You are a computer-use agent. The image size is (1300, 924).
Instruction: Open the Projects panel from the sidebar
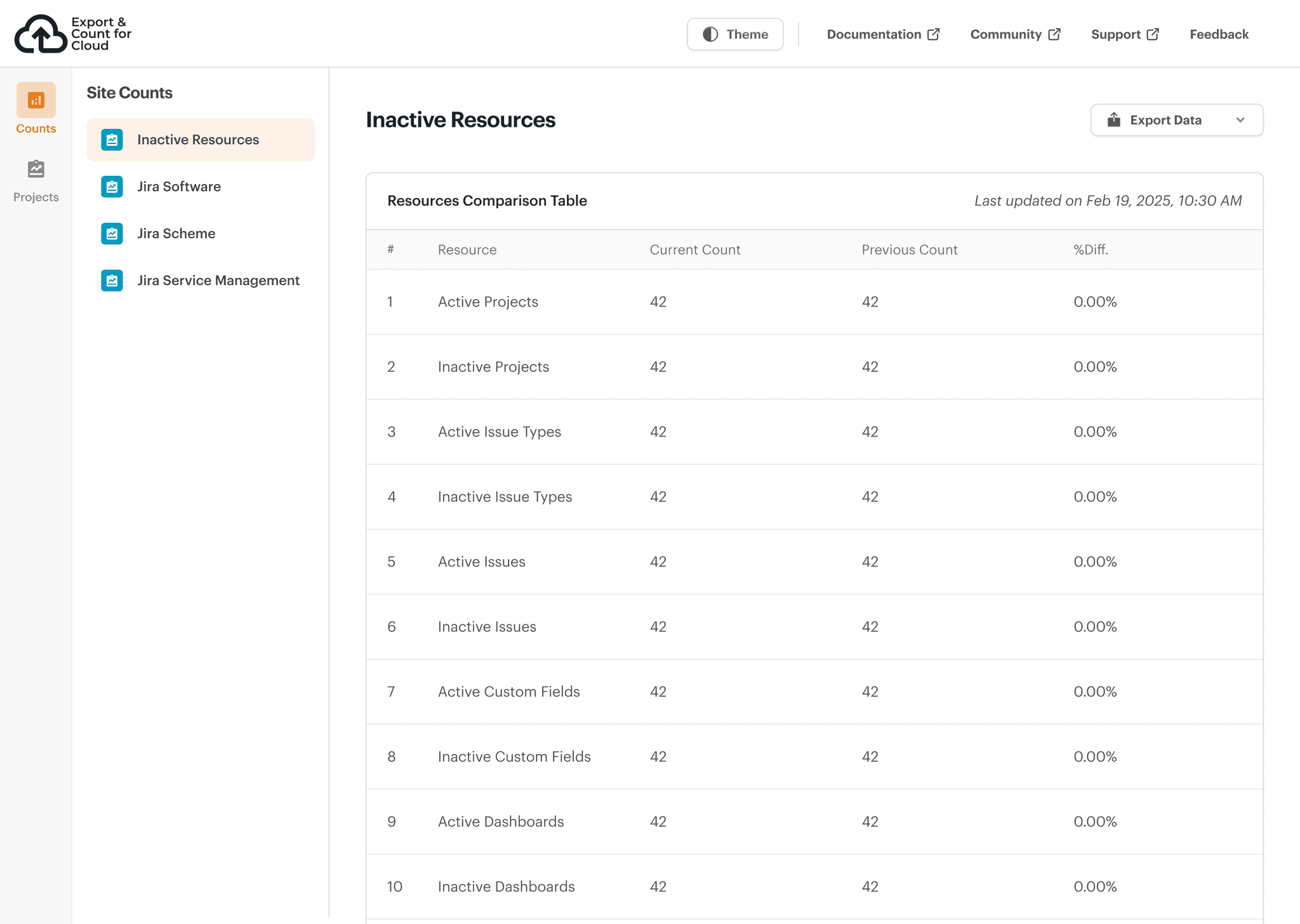point(36,169)
